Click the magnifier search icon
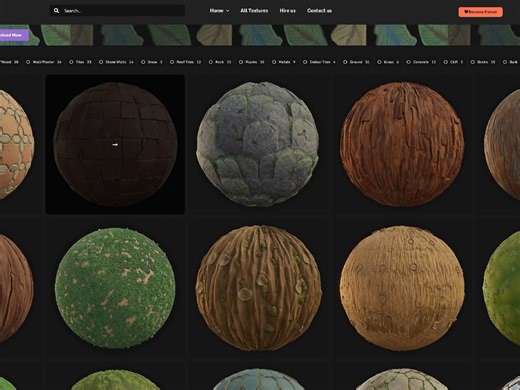This screenshot has height=390, width=520. click(x=56, y=11)
